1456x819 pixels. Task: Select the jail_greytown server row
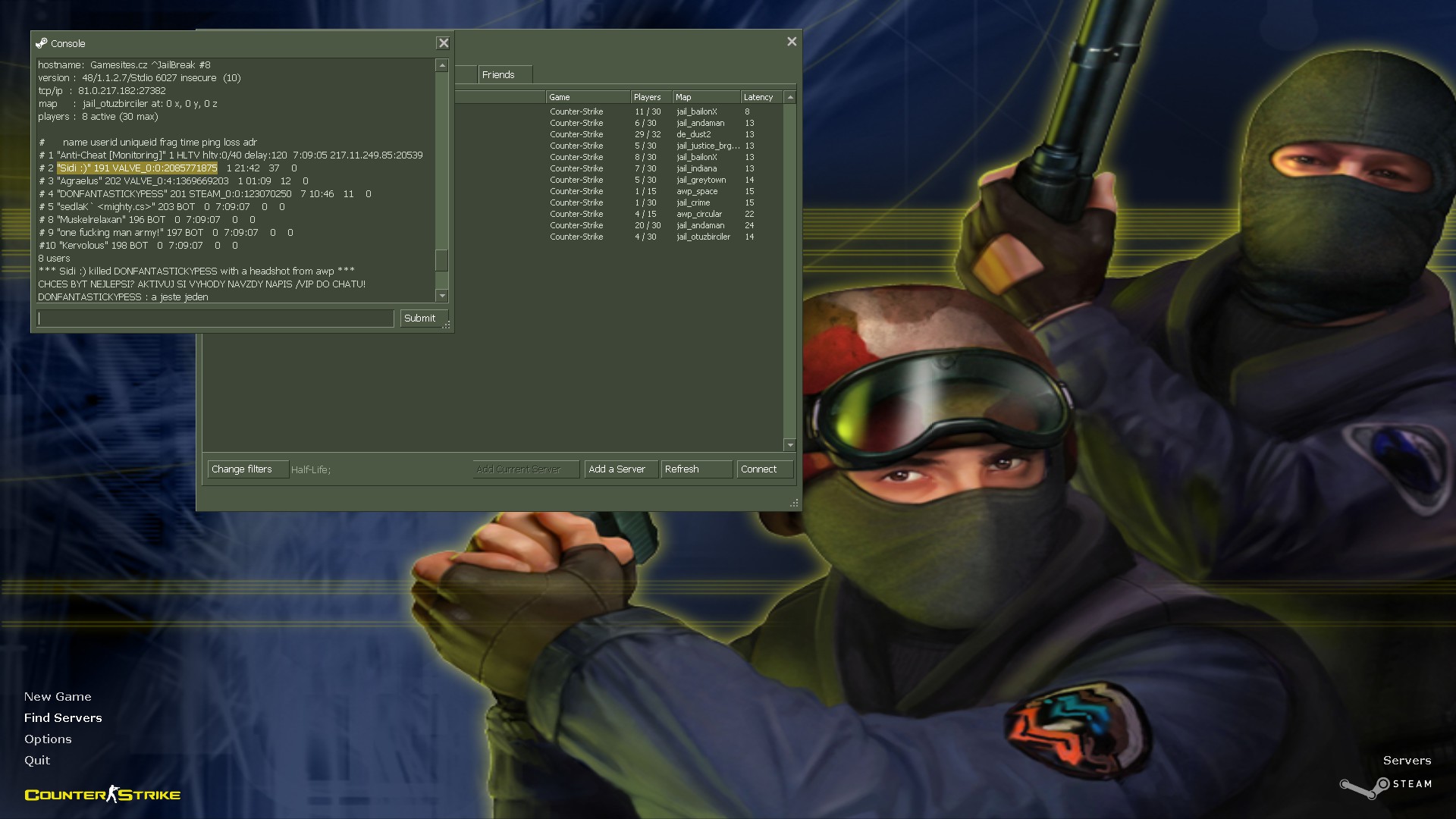pyautogui.click(x=618, y=180)
